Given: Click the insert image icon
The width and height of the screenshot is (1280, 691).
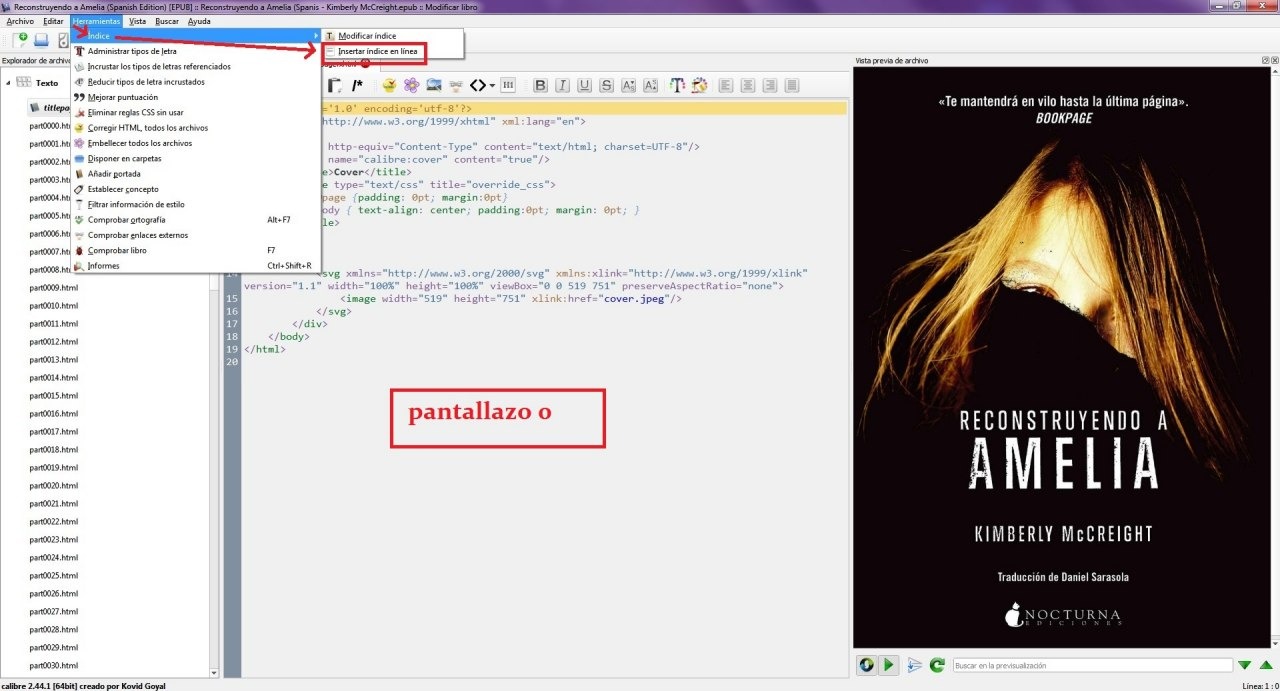Looking at the screenshot, I should coord(434,85).
